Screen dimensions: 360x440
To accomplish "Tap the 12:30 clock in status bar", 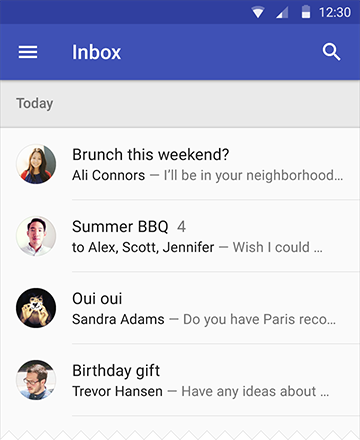I will pos(335,13).
